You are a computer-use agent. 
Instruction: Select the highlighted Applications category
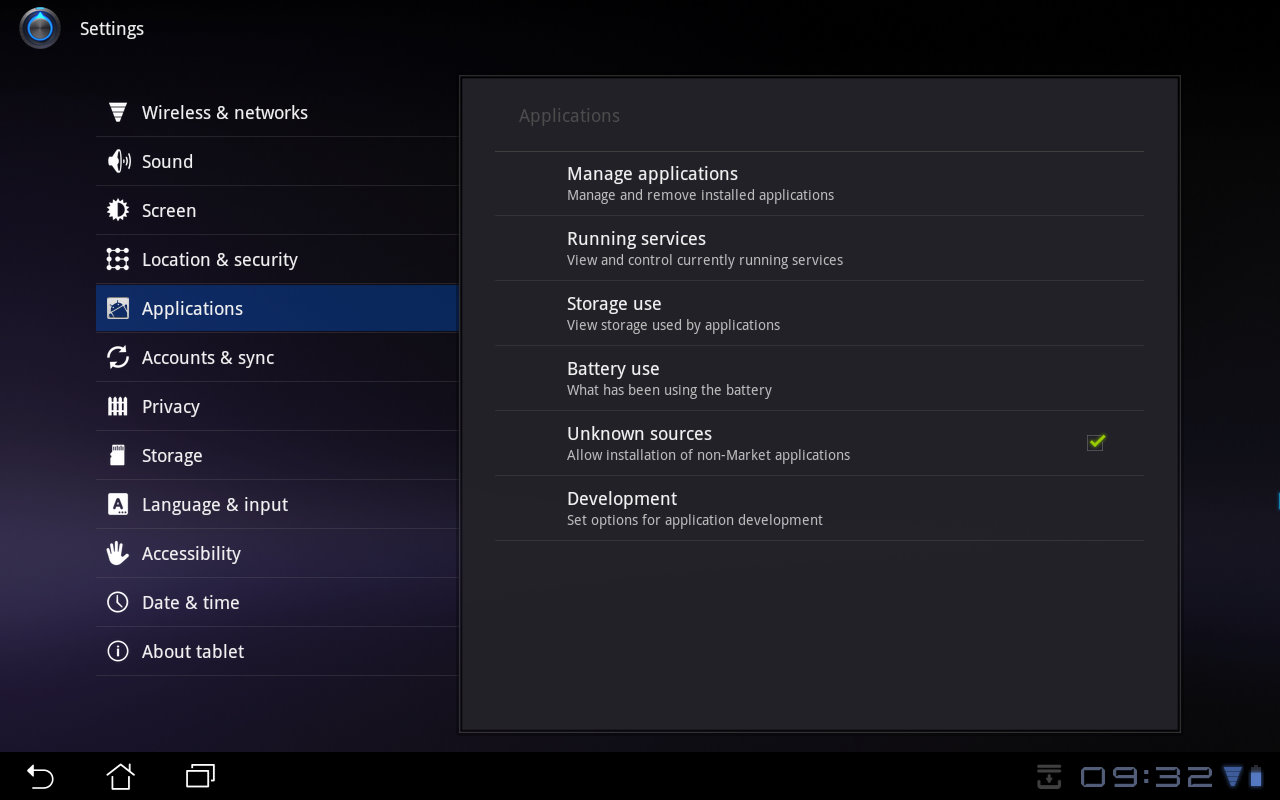tap(277, 308)
